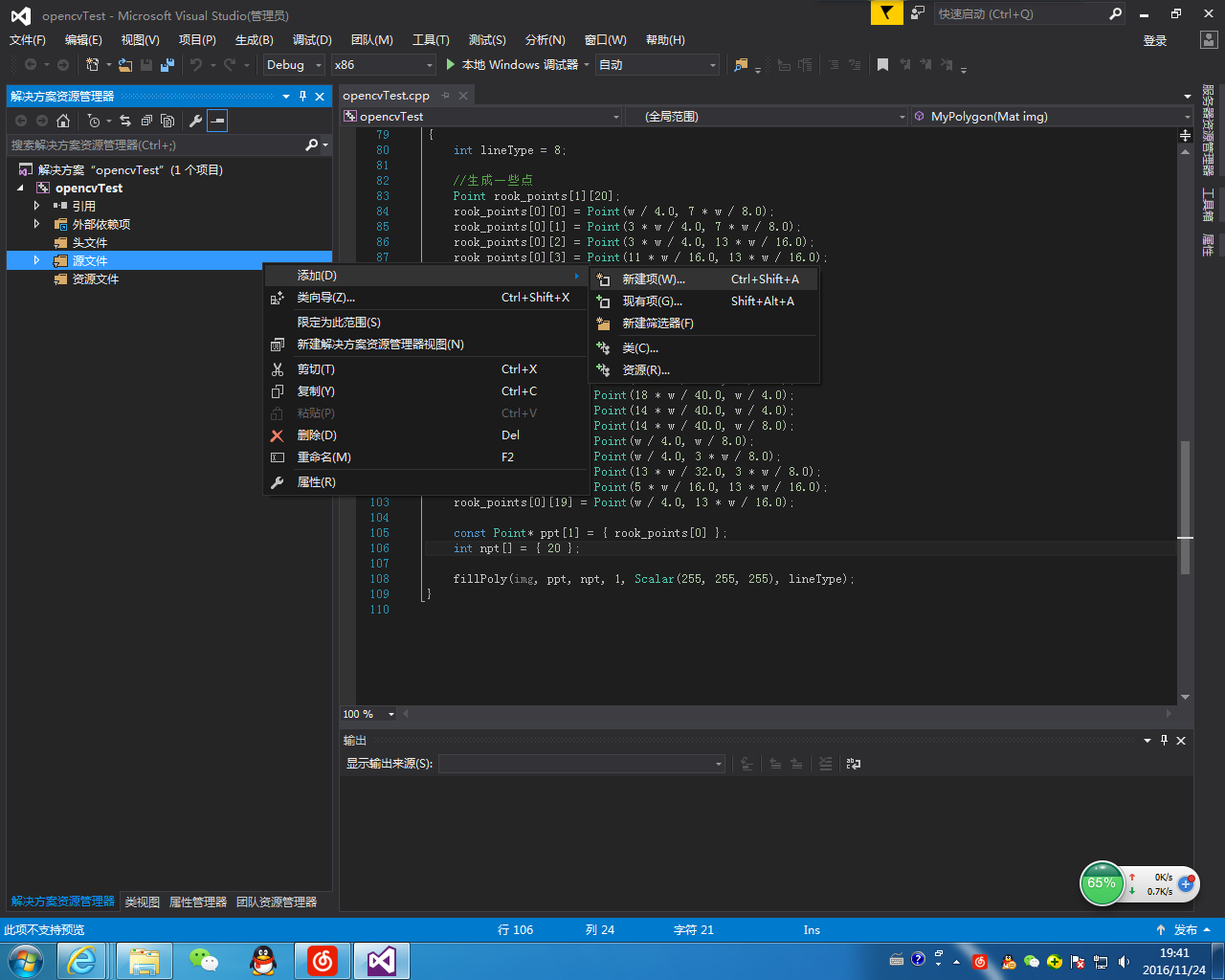Click Collapse All in Solution Explorer
Screen dimensions: 1225x980
pyautogui.click(x=146, y=121)
